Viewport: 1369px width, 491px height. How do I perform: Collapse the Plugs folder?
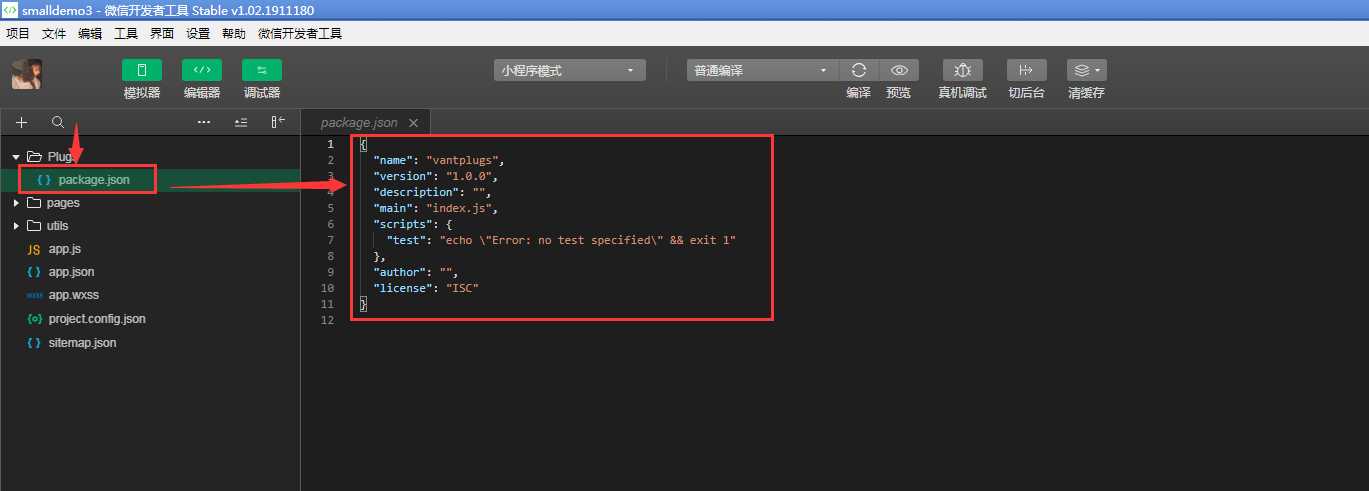tap(16, 157)
